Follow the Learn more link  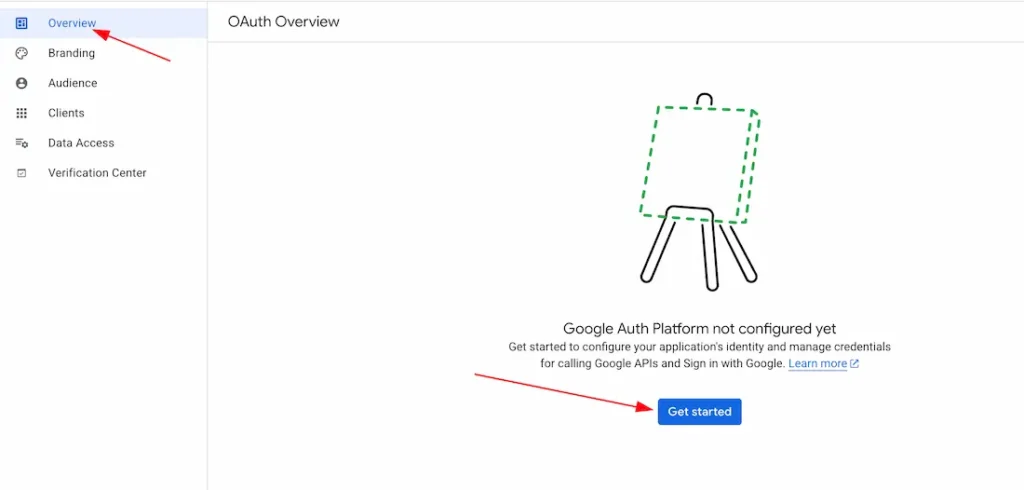pyautogui.click(x=817, y=364)
